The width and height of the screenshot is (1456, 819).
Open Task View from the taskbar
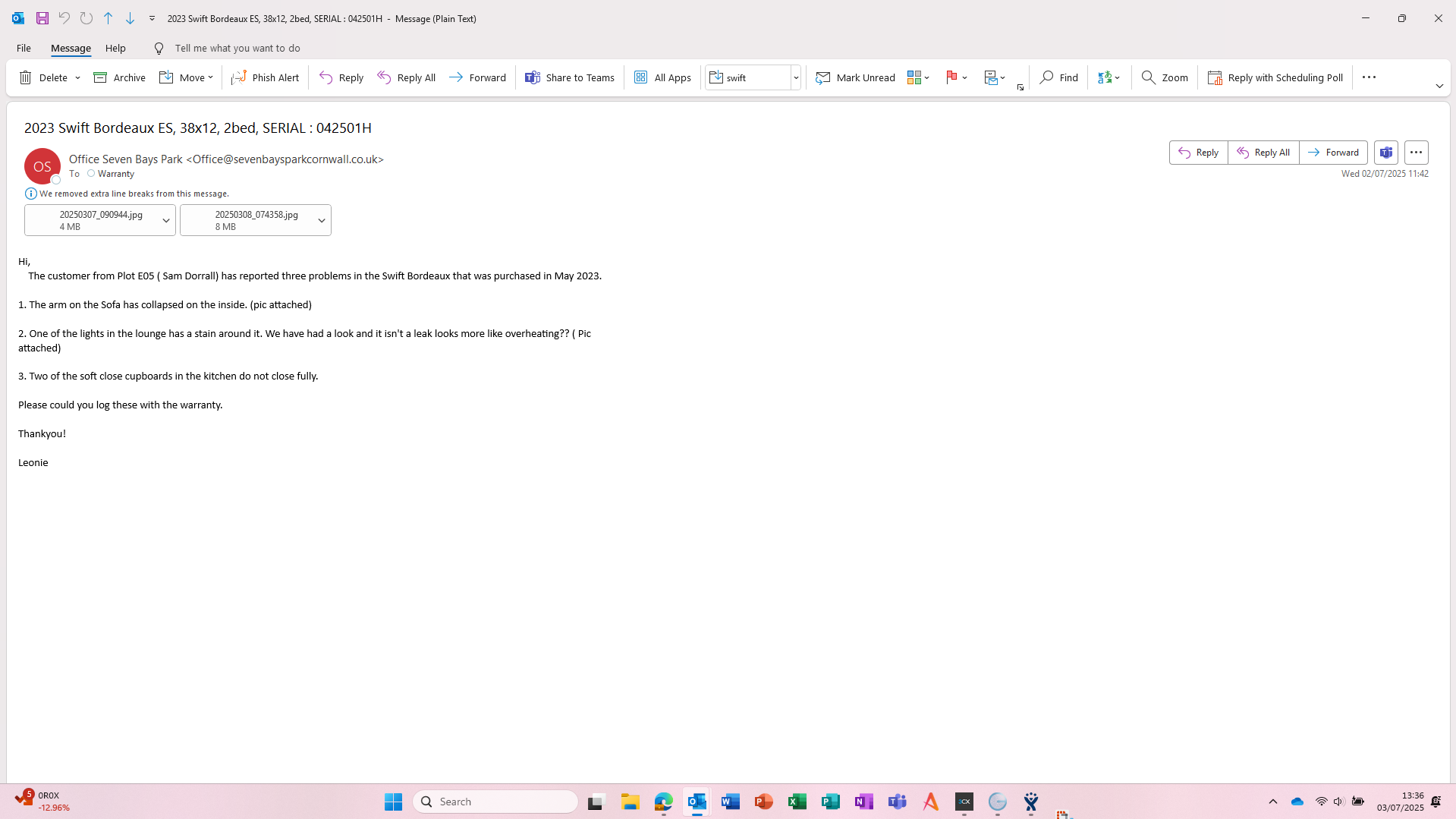[x=596, y=802]
